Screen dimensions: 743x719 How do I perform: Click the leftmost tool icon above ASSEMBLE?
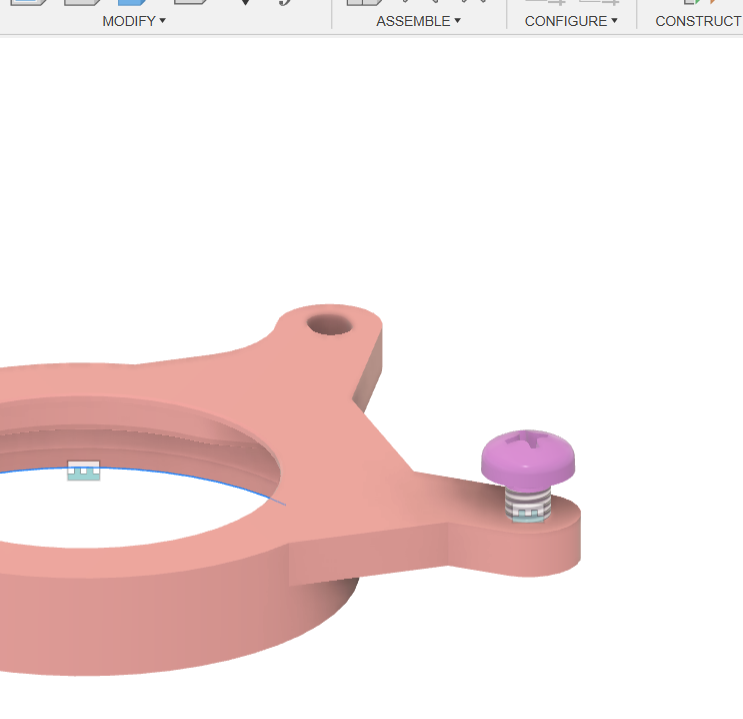361,3
